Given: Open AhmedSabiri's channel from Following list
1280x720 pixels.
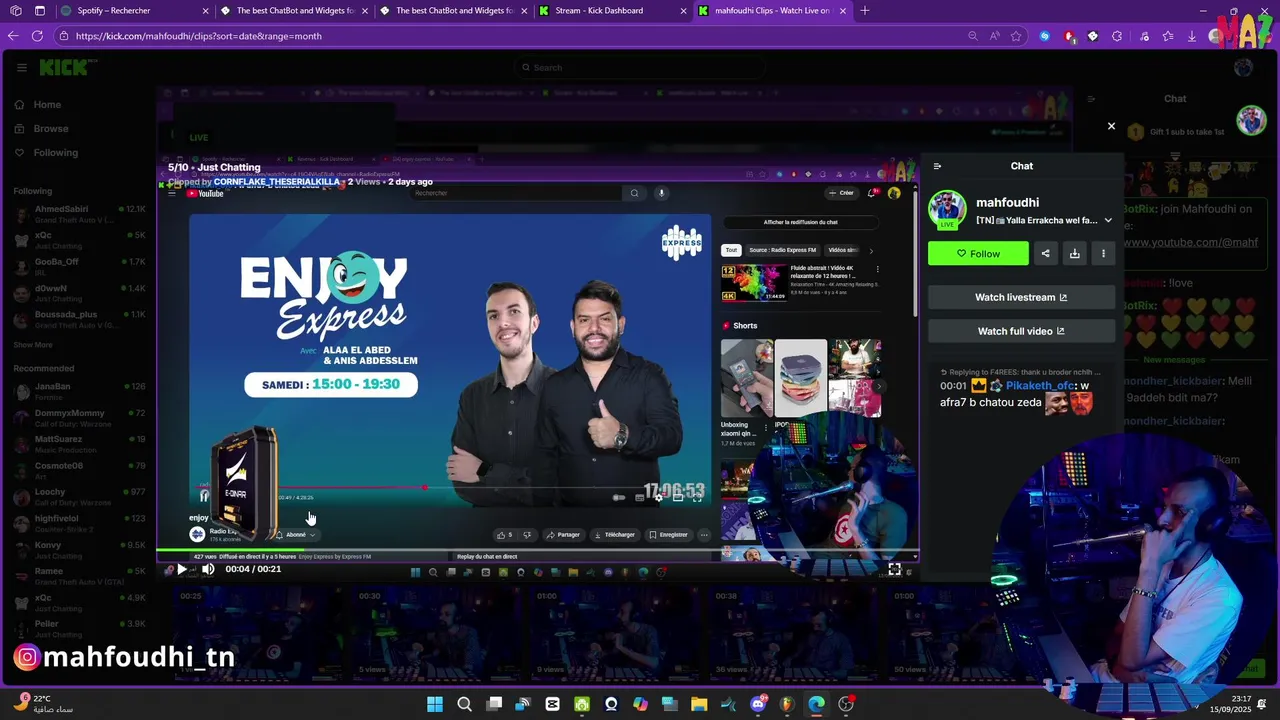Looking at the screenshot, I should point(79,214).
